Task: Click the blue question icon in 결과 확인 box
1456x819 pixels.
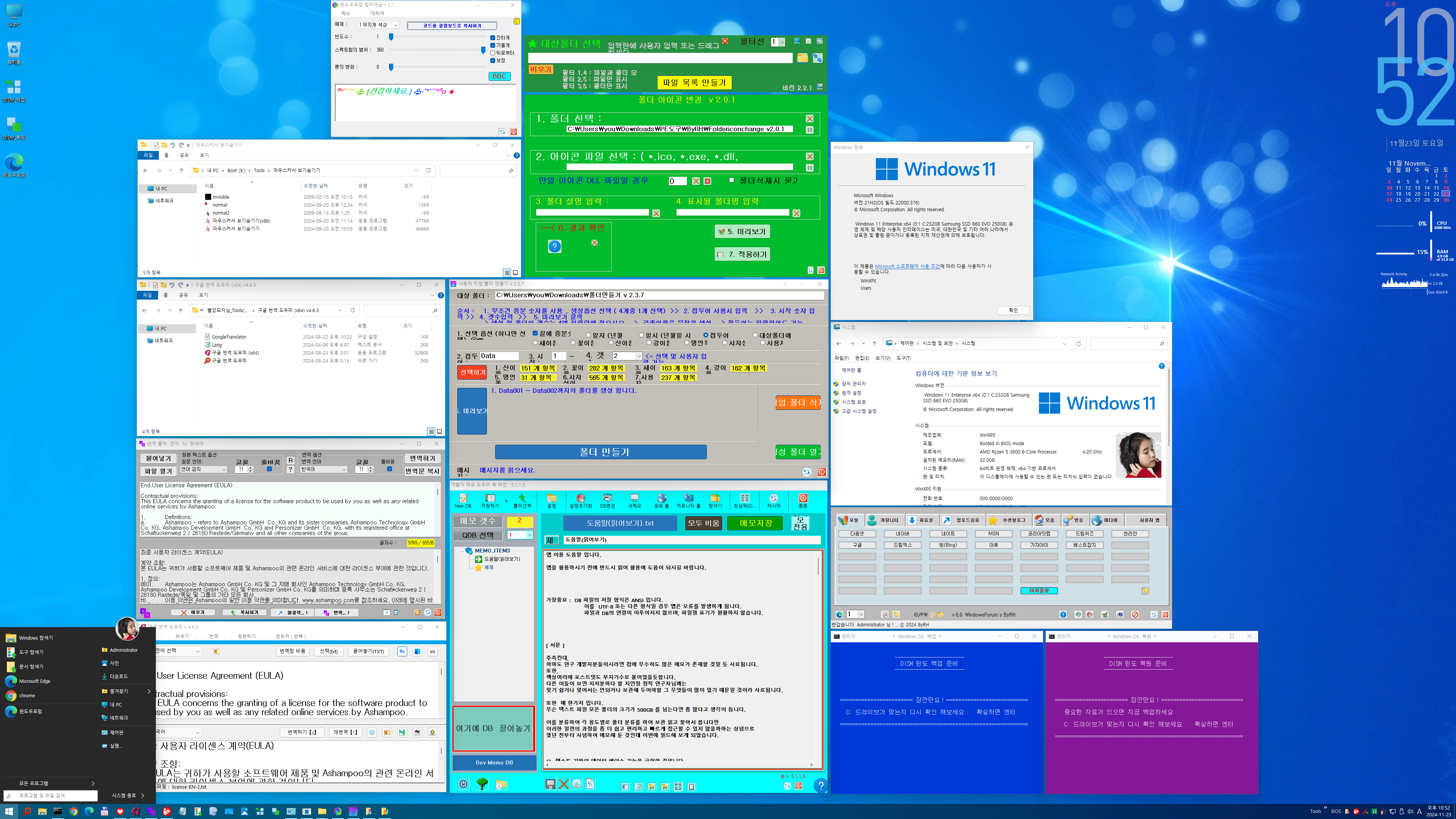Action: coord(554,246)
